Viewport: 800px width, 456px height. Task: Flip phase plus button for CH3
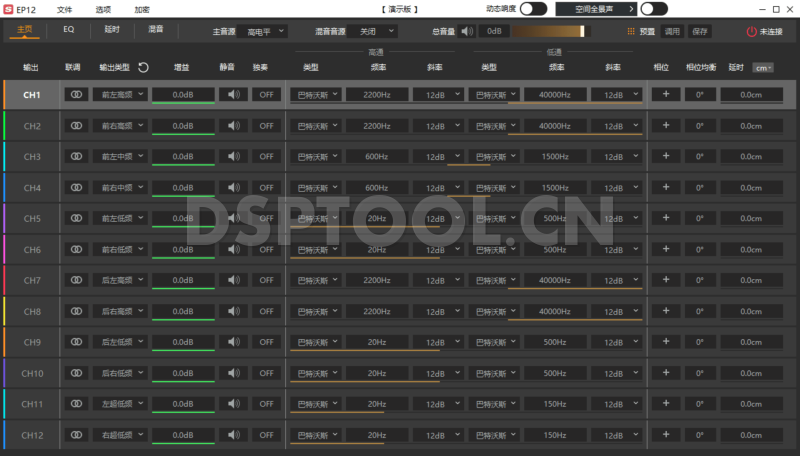click(666, 156)
